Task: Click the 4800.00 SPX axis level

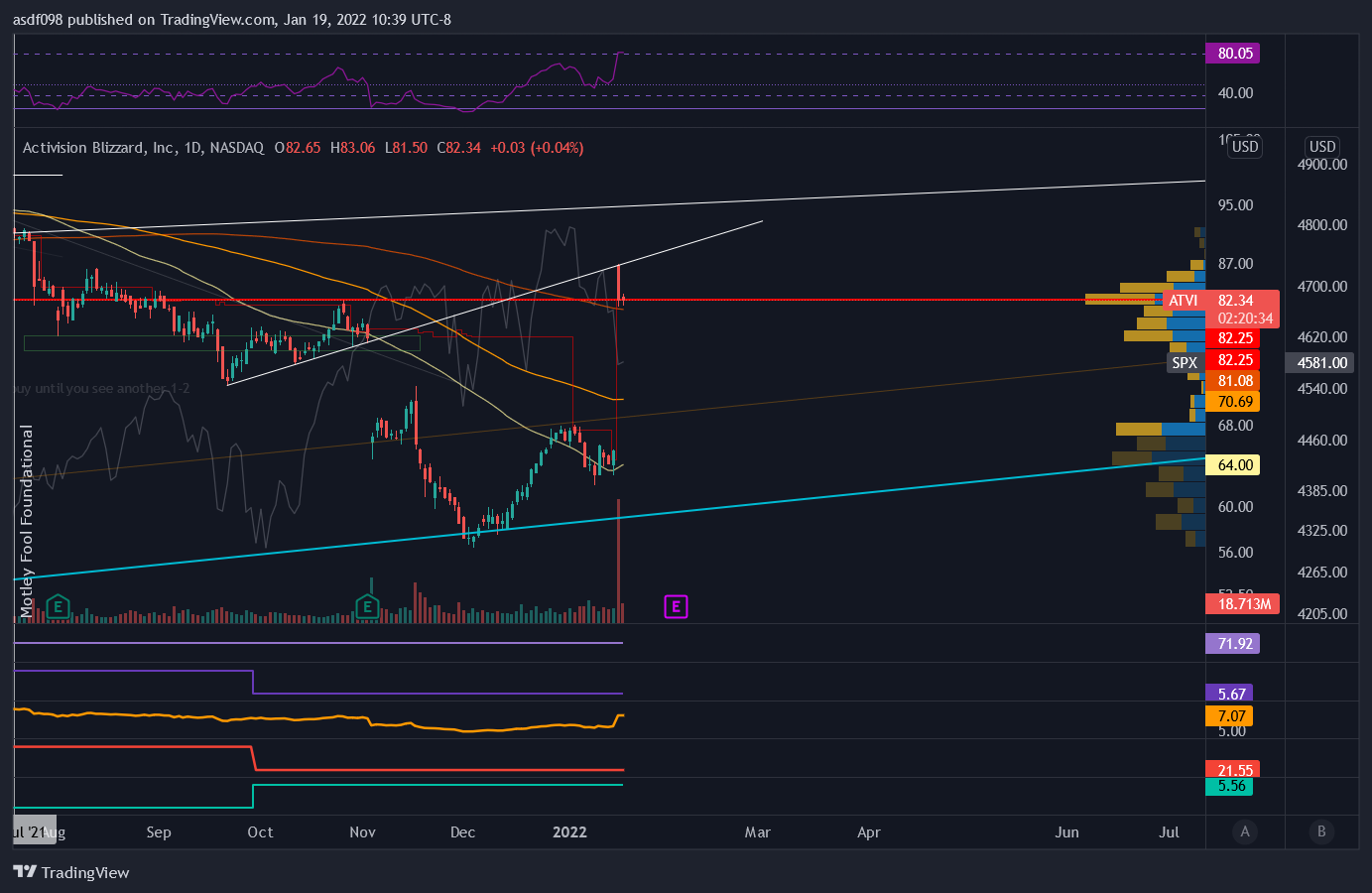Action: (1322, 225)
